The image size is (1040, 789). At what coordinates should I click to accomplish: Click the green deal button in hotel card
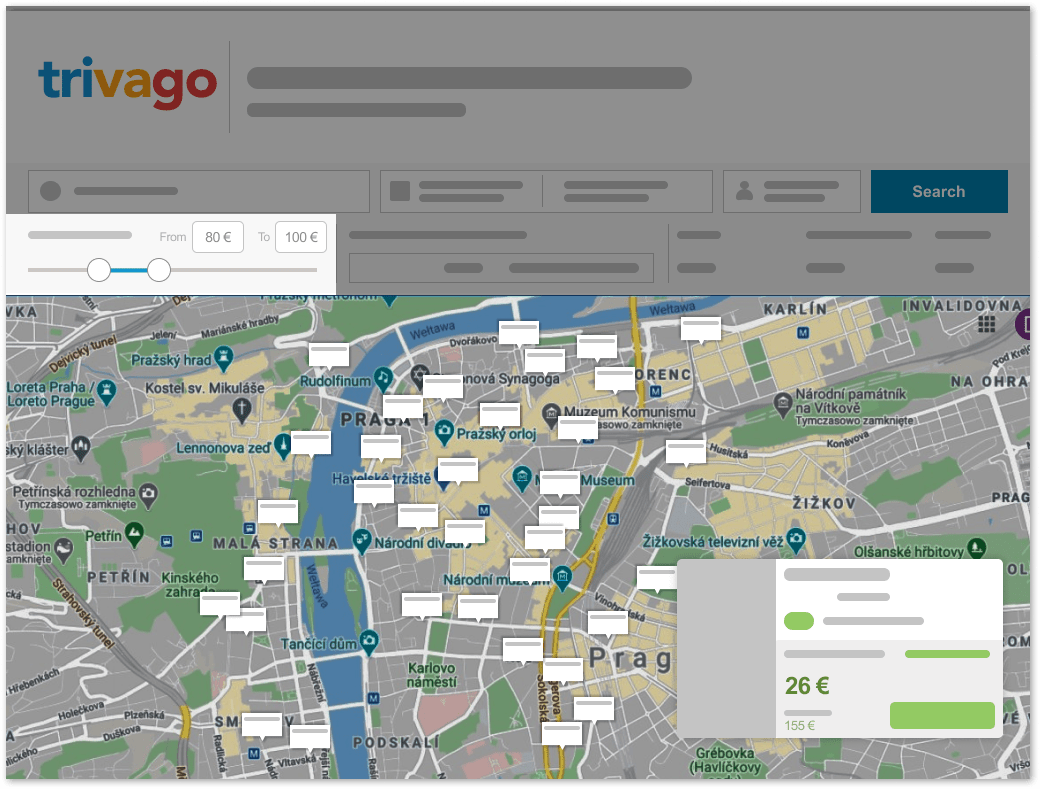click(x=941, y=715)
